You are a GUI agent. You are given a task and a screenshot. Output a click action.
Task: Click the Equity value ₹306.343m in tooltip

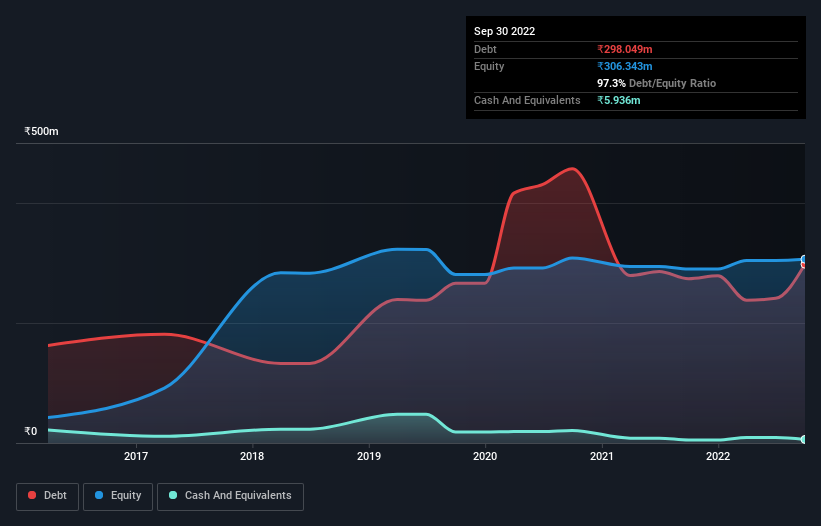(x=625, y=66)
